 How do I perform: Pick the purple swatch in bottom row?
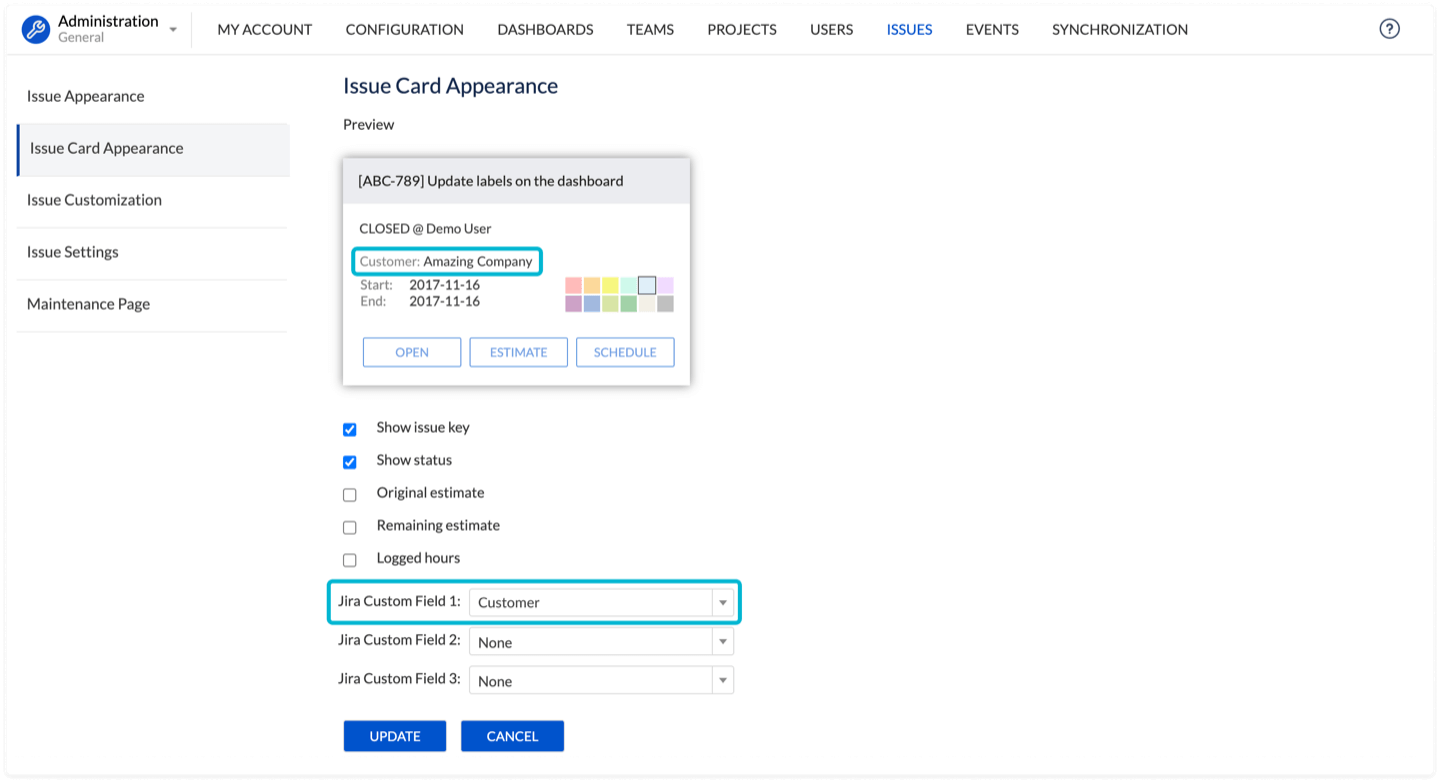[x=573, y=304]
